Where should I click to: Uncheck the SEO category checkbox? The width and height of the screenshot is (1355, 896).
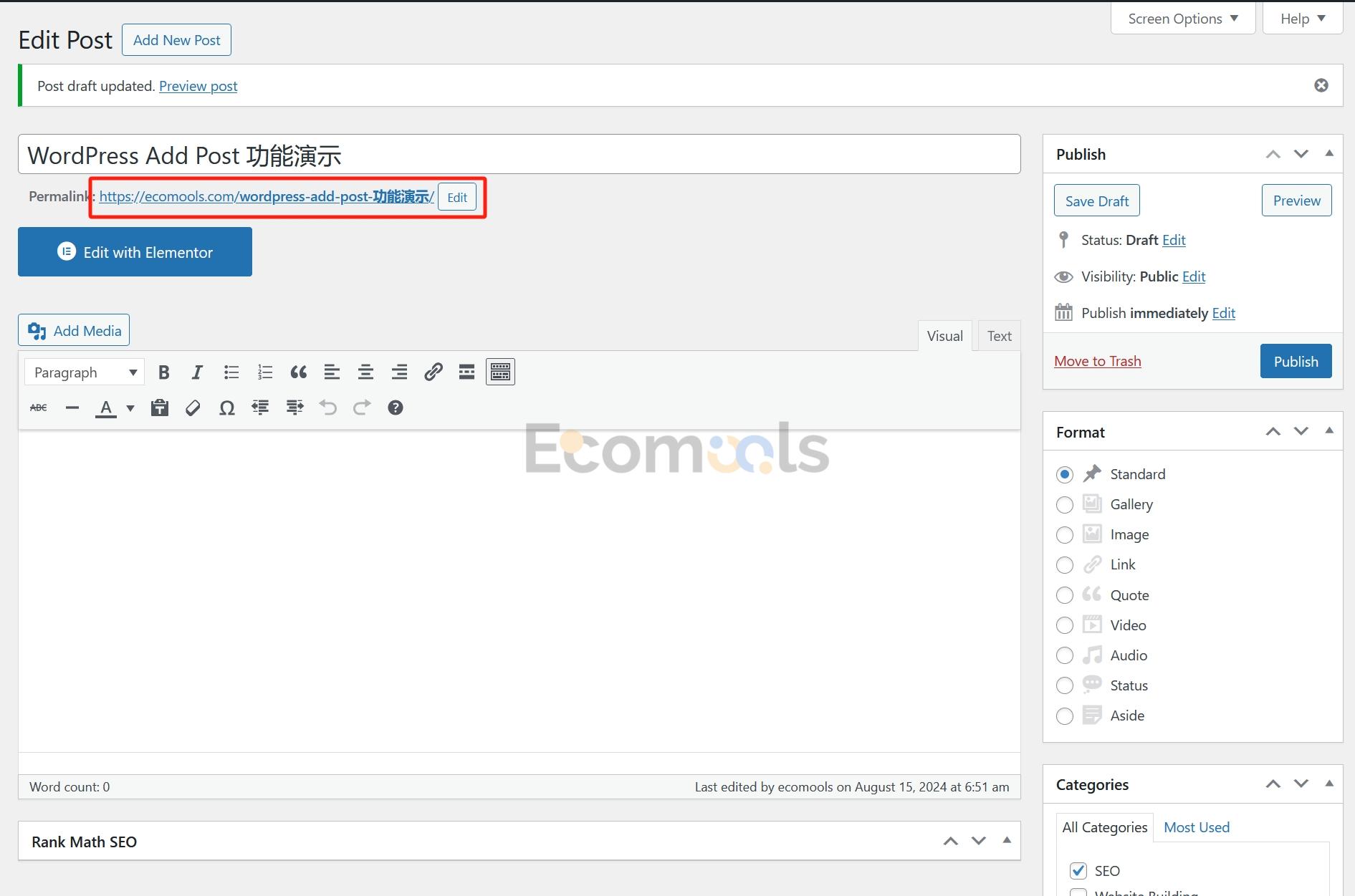[1078, 871]
